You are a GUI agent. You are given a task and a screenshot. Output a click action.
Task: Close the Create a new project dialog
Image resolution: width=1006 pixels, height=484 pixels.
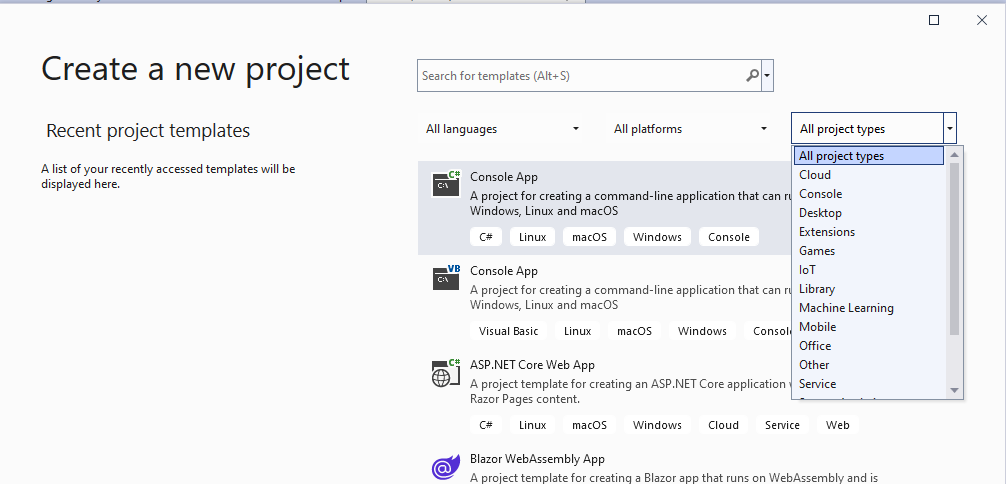click(982, 21)
